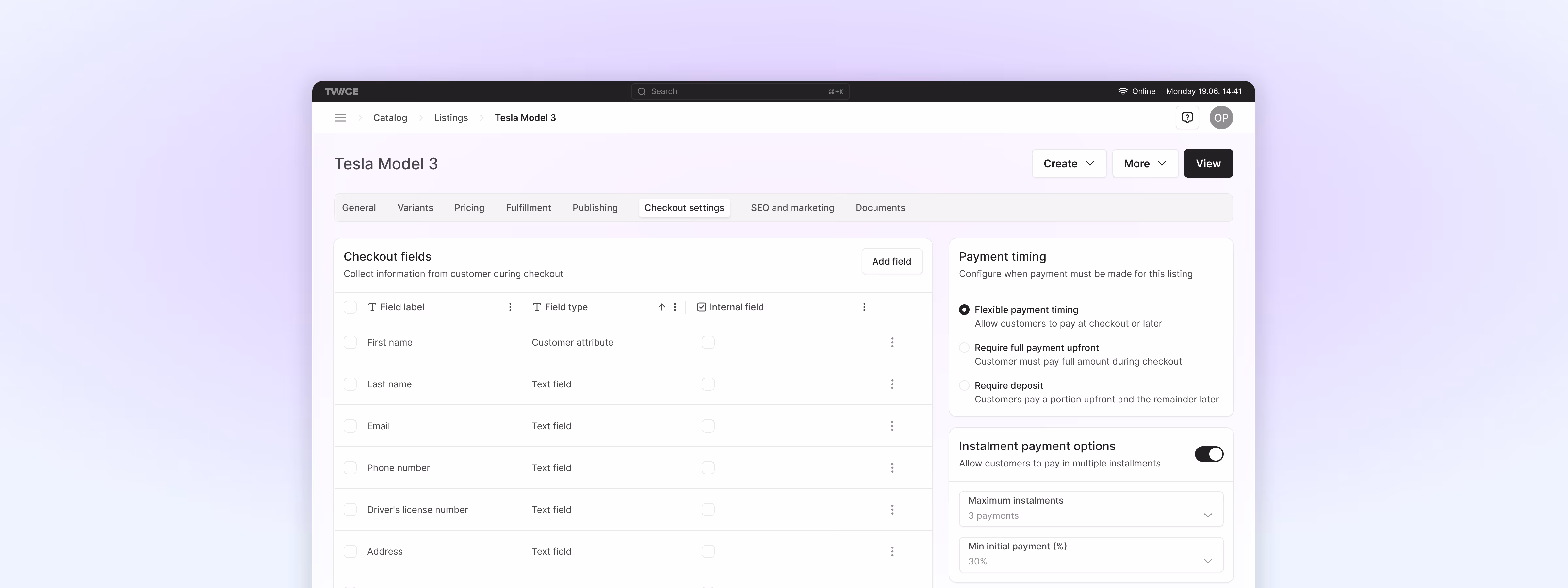This screenshot has height=588, width=1568.
Task: Open the help chat icon button
Action: (1187, 118)
